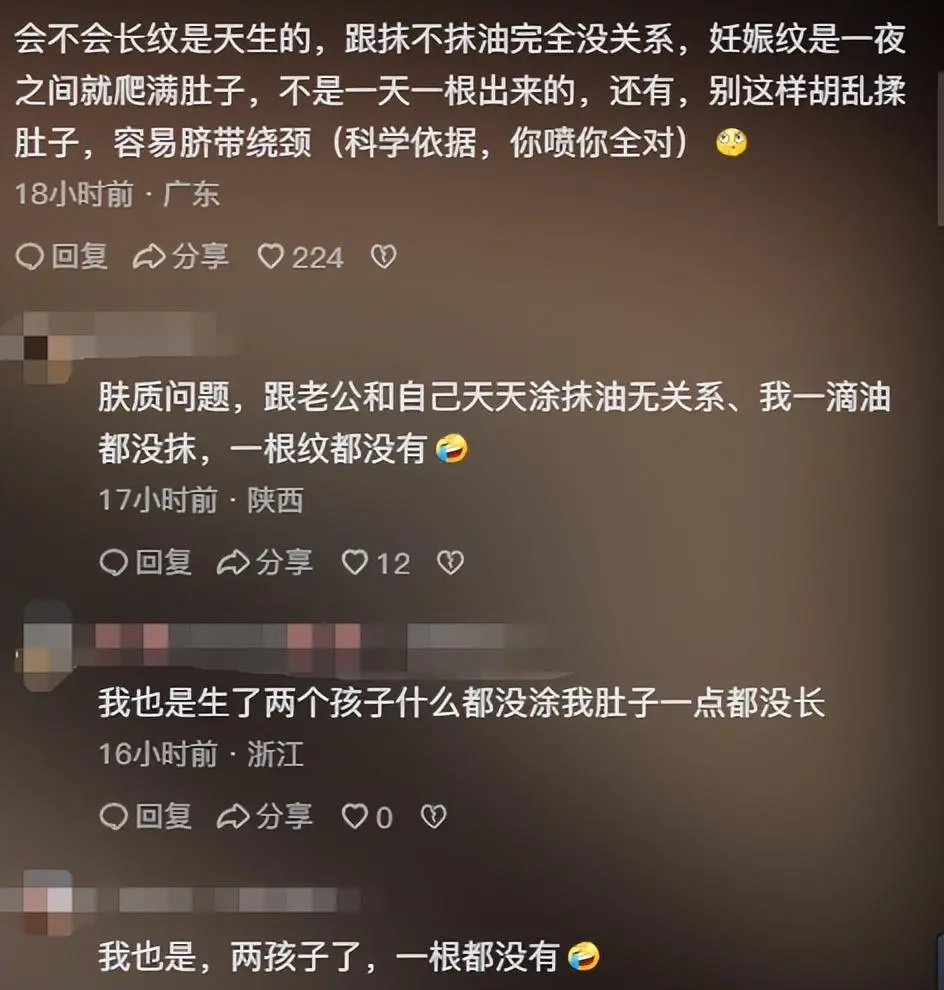Open the avatar of the Shaanxi commenter
944x990 pixels.
(x=44, y=349)
